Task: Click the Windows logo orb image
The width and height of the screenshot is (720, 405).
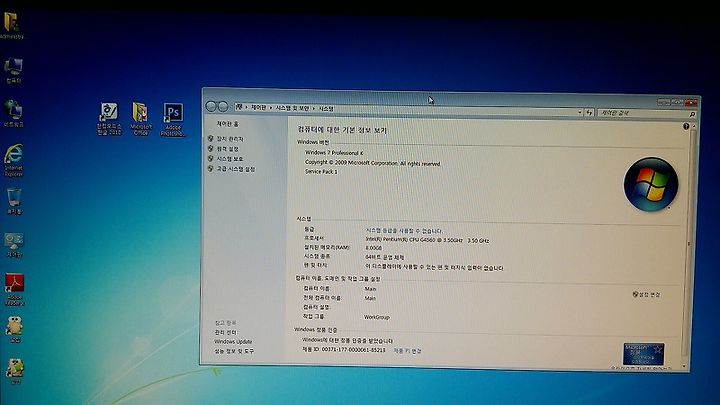Action: pos(651,184)
